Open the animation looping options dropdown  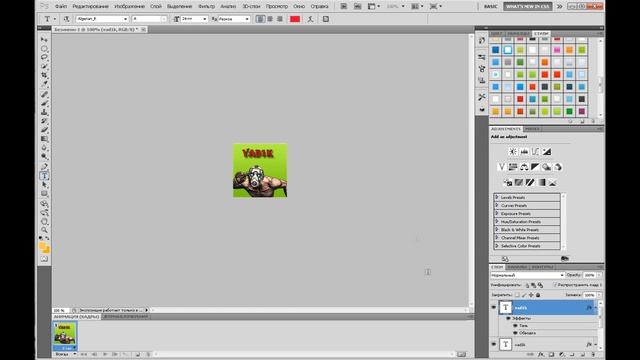tap(65, 354)
